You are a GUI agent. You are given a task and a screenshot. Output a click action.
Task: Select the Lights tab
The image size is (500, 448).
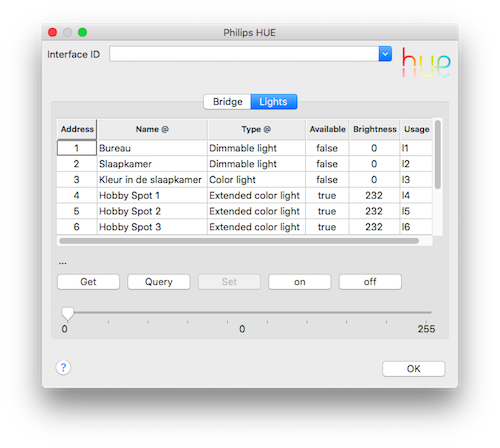point(274,102)
